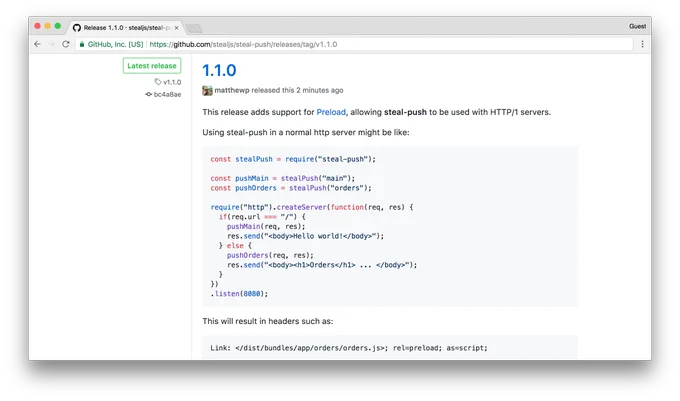Click the github.com URL address bar

[355, 44]
